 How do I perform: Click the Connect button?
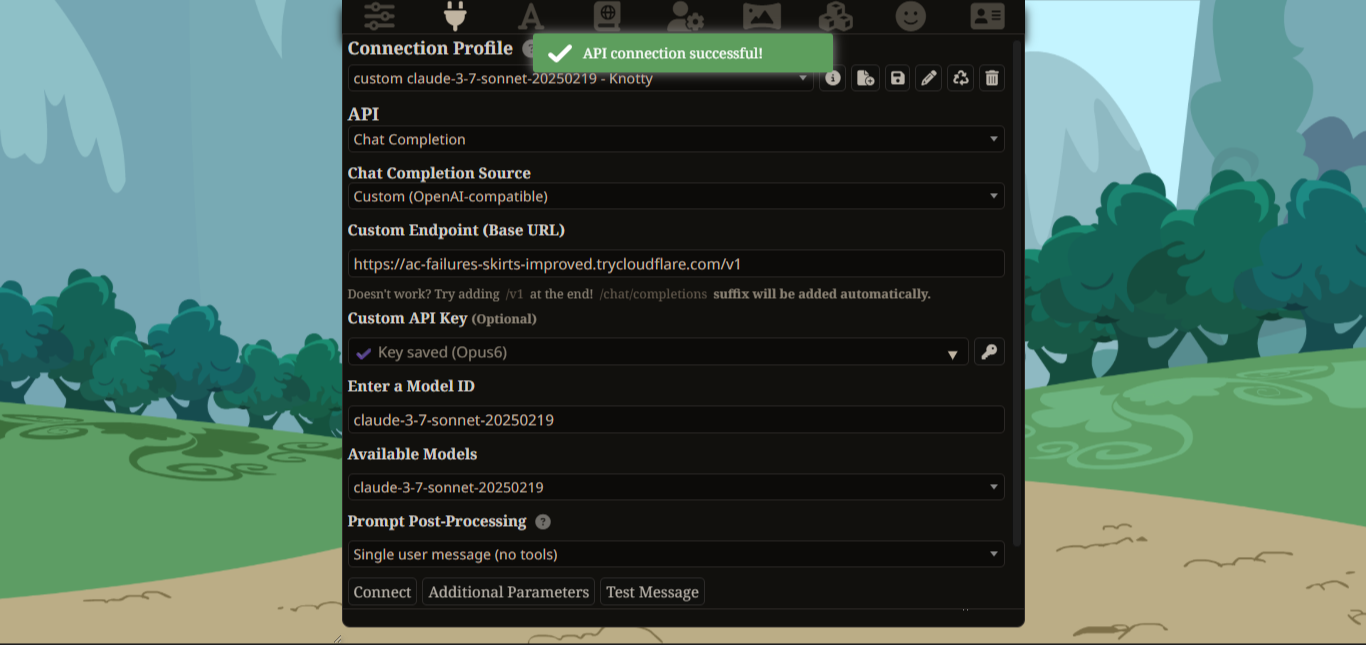[x=382, y=592]
